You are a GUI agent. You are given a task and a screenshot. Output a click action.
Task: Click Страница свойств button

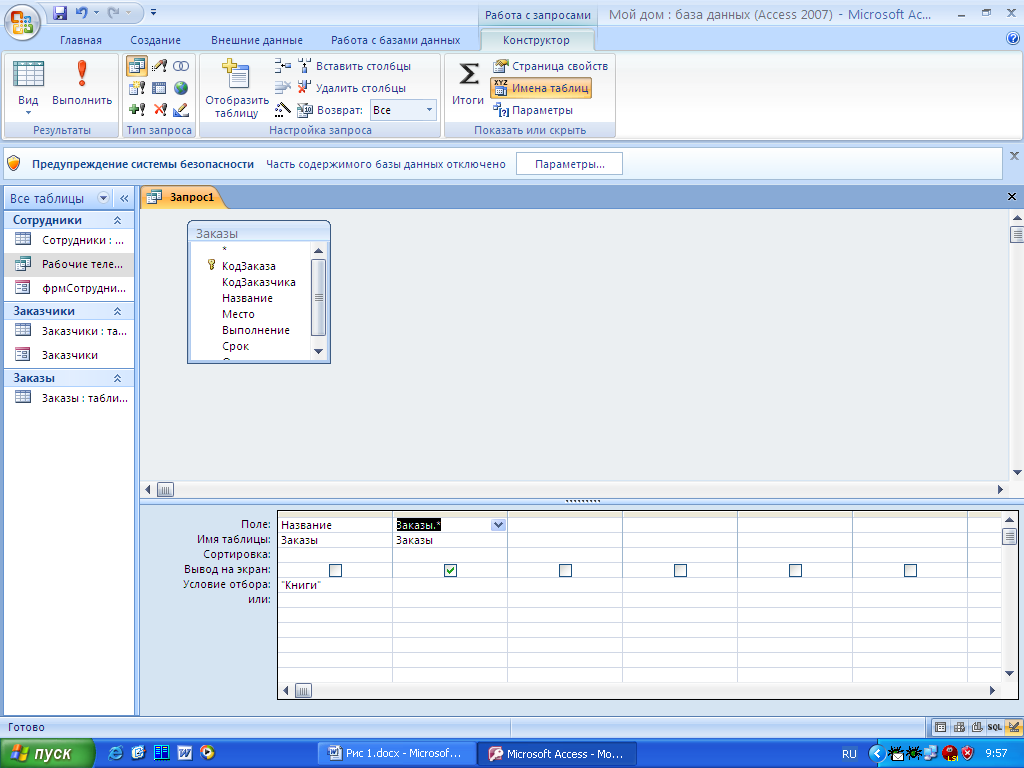coord(551,66)
